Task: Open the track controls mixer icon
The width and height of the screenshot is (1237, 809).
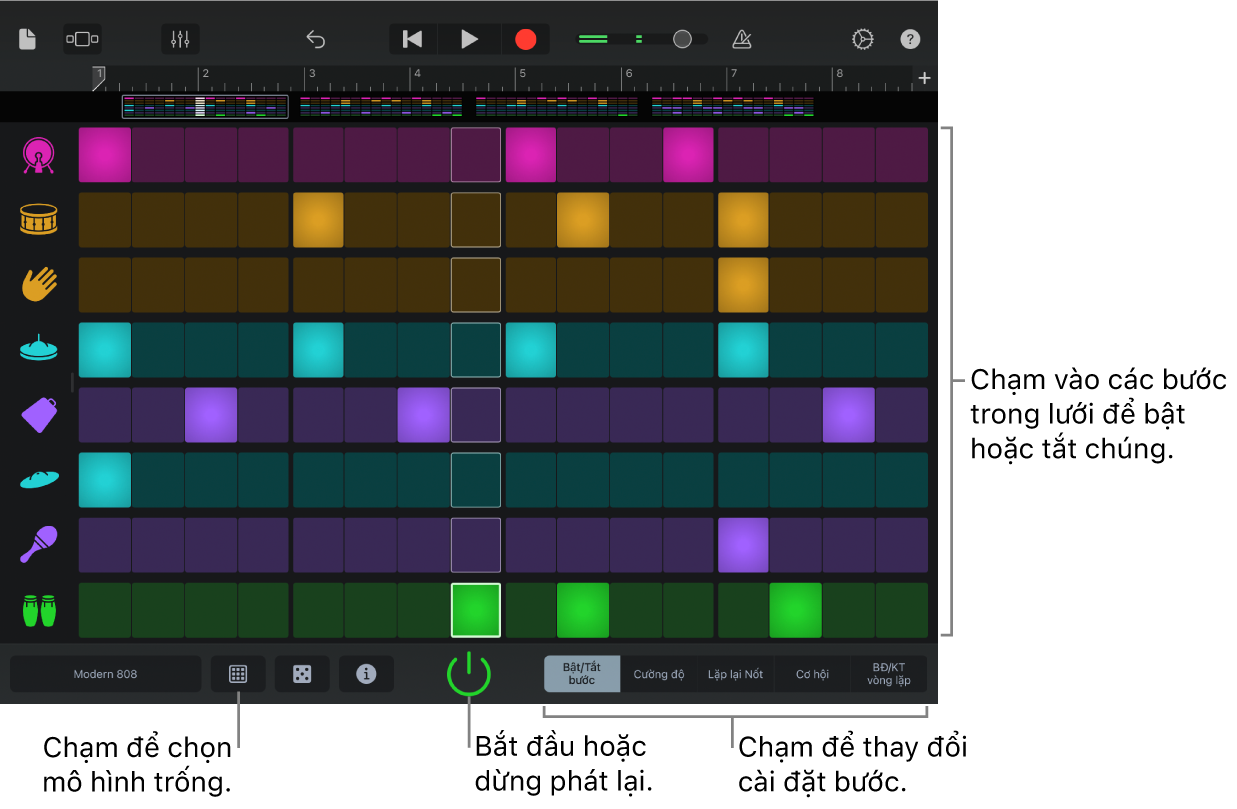Action: point(180,39)
